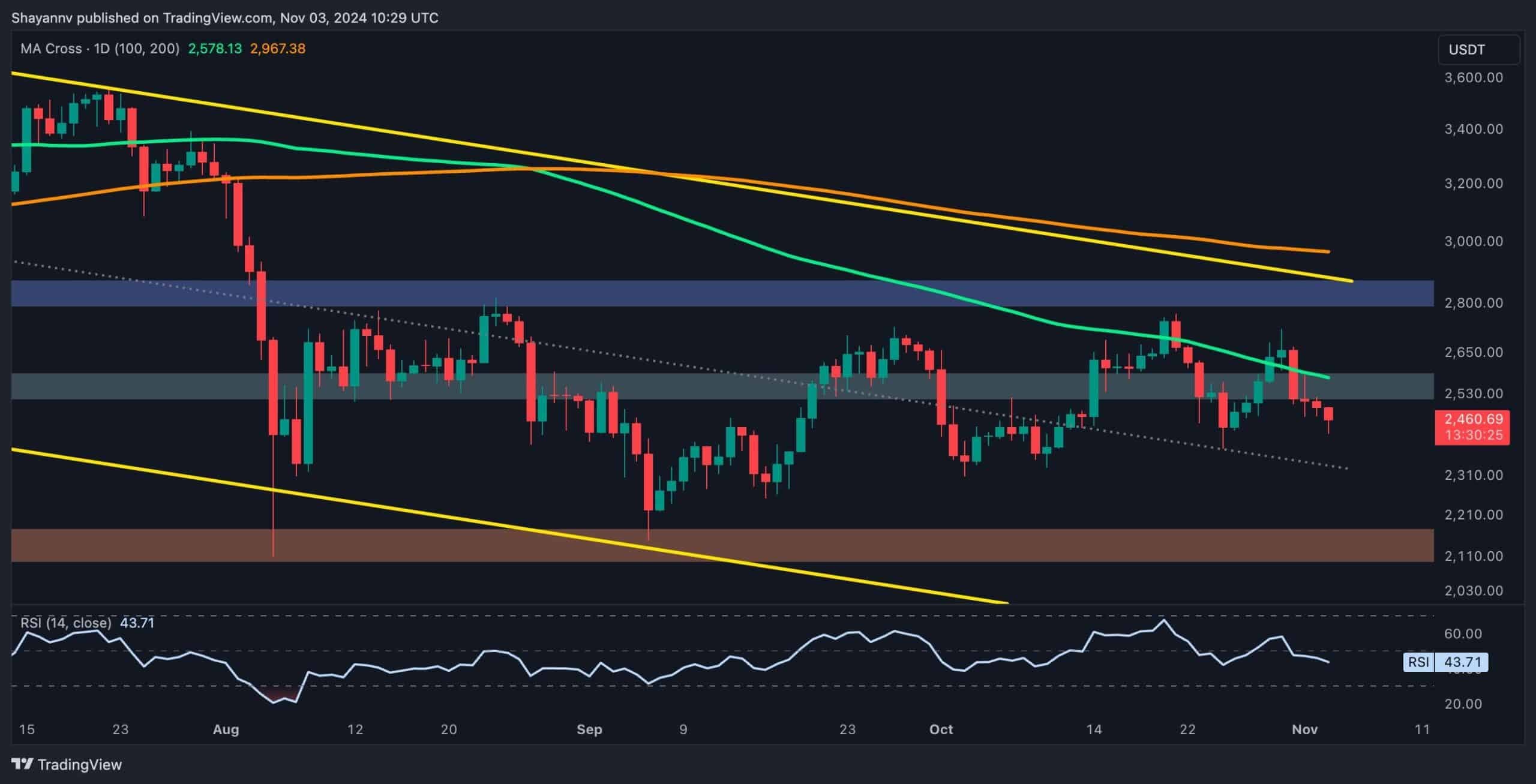Click the 3,600.00 price scale label
Screen dimensions: 1536x784
point(1474,77)
